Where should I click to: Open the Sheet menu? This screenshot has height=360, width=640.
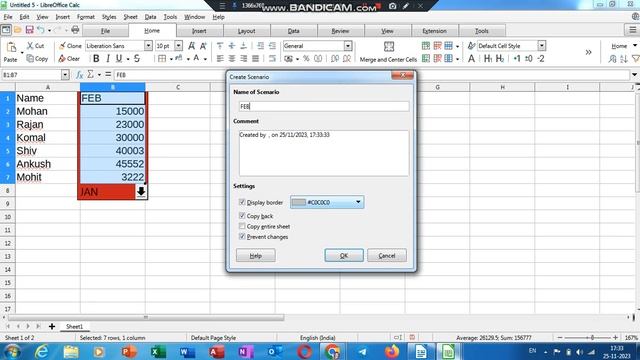point(131,17)
